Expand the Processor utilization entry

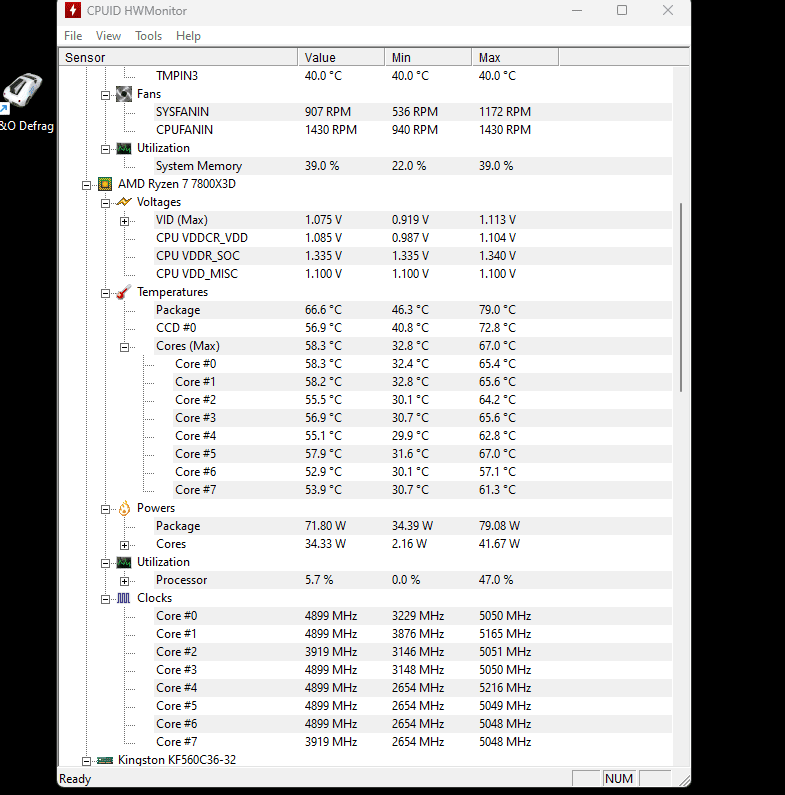tap(124, 581)
